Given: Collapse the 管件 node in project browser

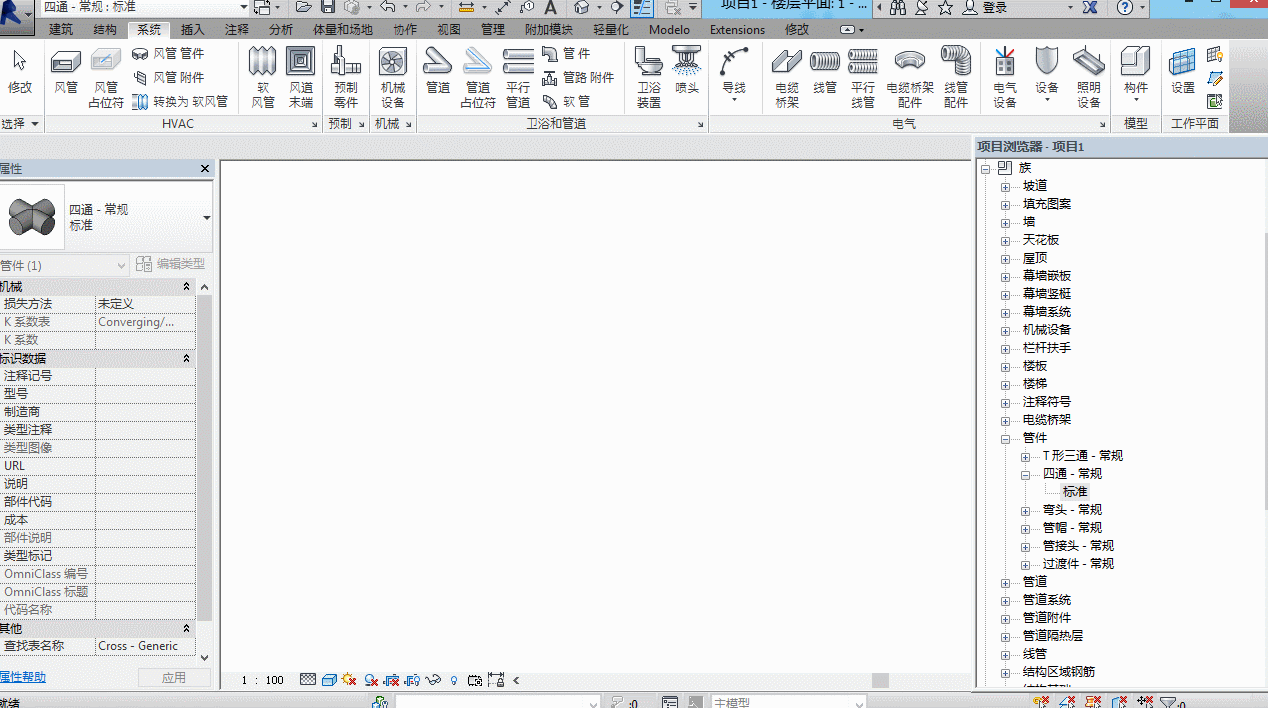Looking at the screenshot, I should tap(1005, 438).
